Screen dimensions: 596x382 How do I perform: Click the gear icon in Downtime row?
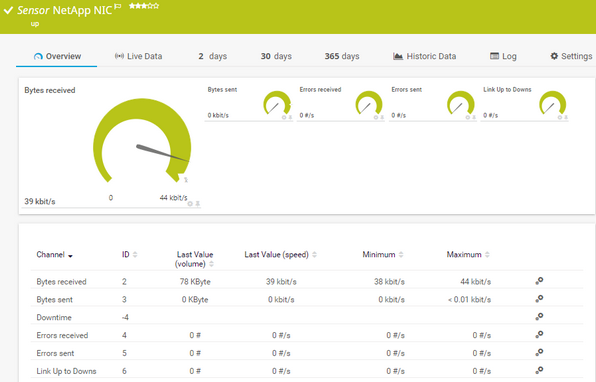[539, 317]
